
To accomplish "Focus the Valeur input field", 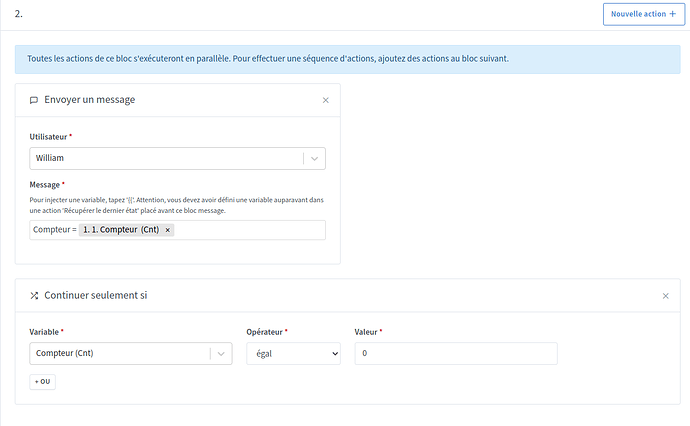I will 455,353.
